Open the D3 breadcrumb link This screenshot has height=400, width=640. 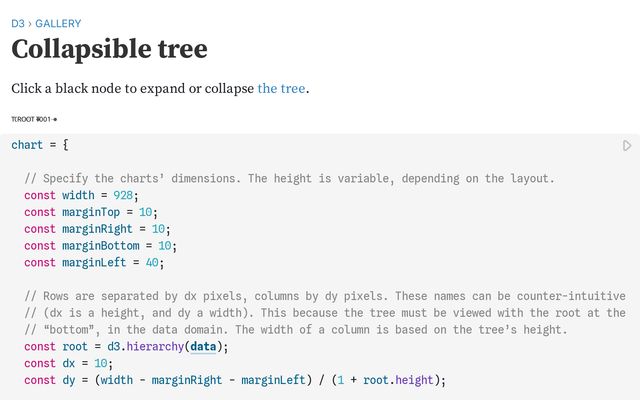[18, 24]
